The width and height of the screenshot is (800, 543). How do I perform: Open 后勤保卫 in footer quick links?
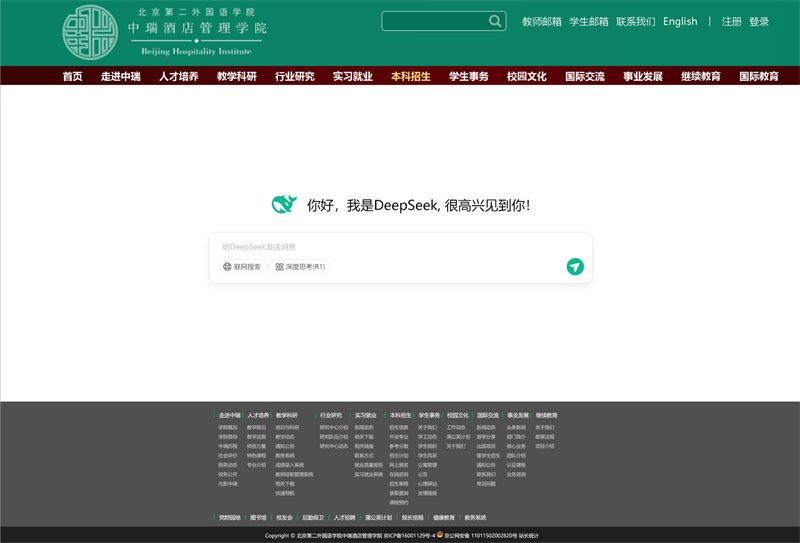[x=313, y=517]
